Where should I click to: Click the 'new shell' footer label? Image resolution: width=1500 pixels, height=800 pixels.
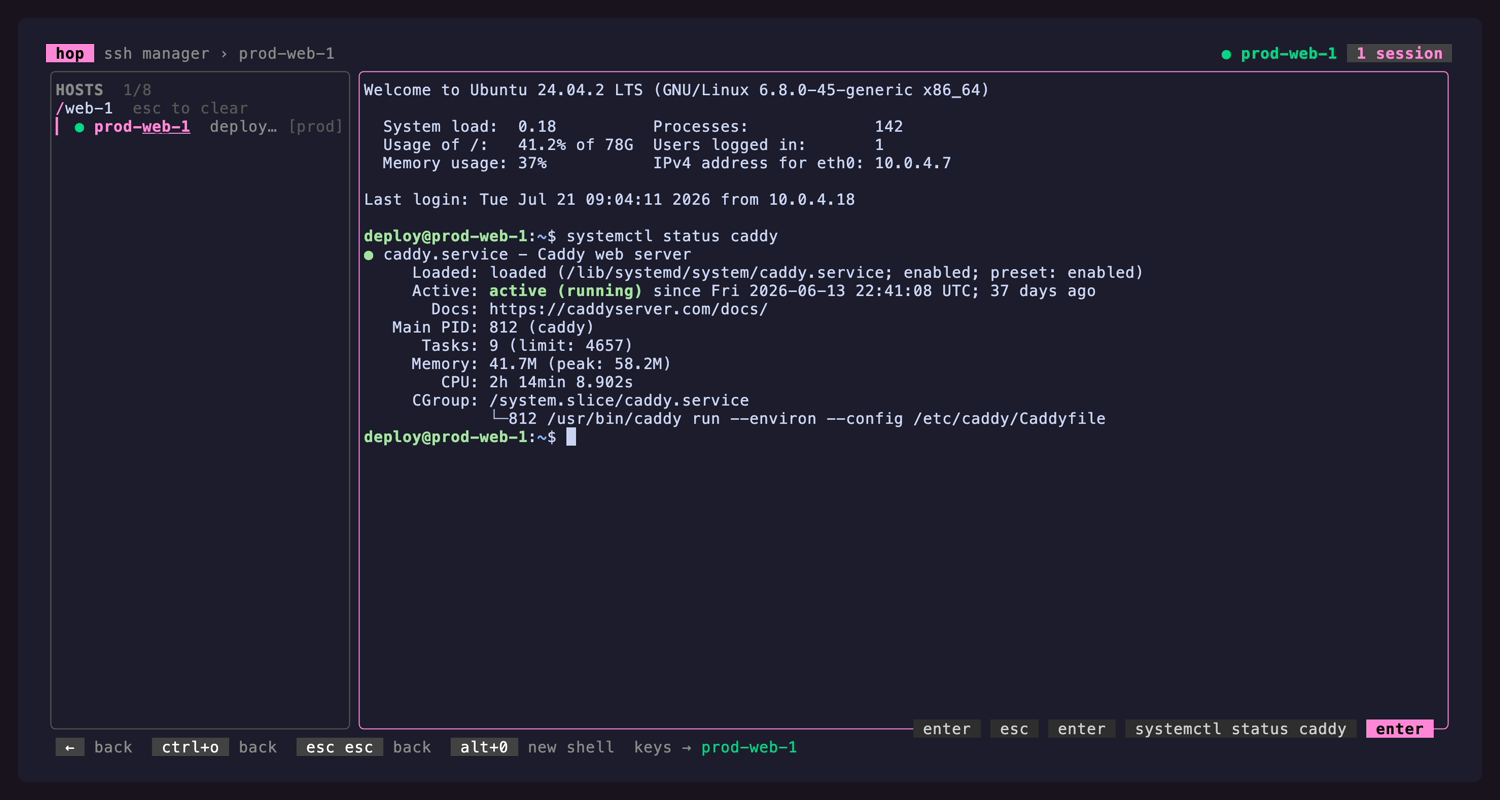(571, 747)
